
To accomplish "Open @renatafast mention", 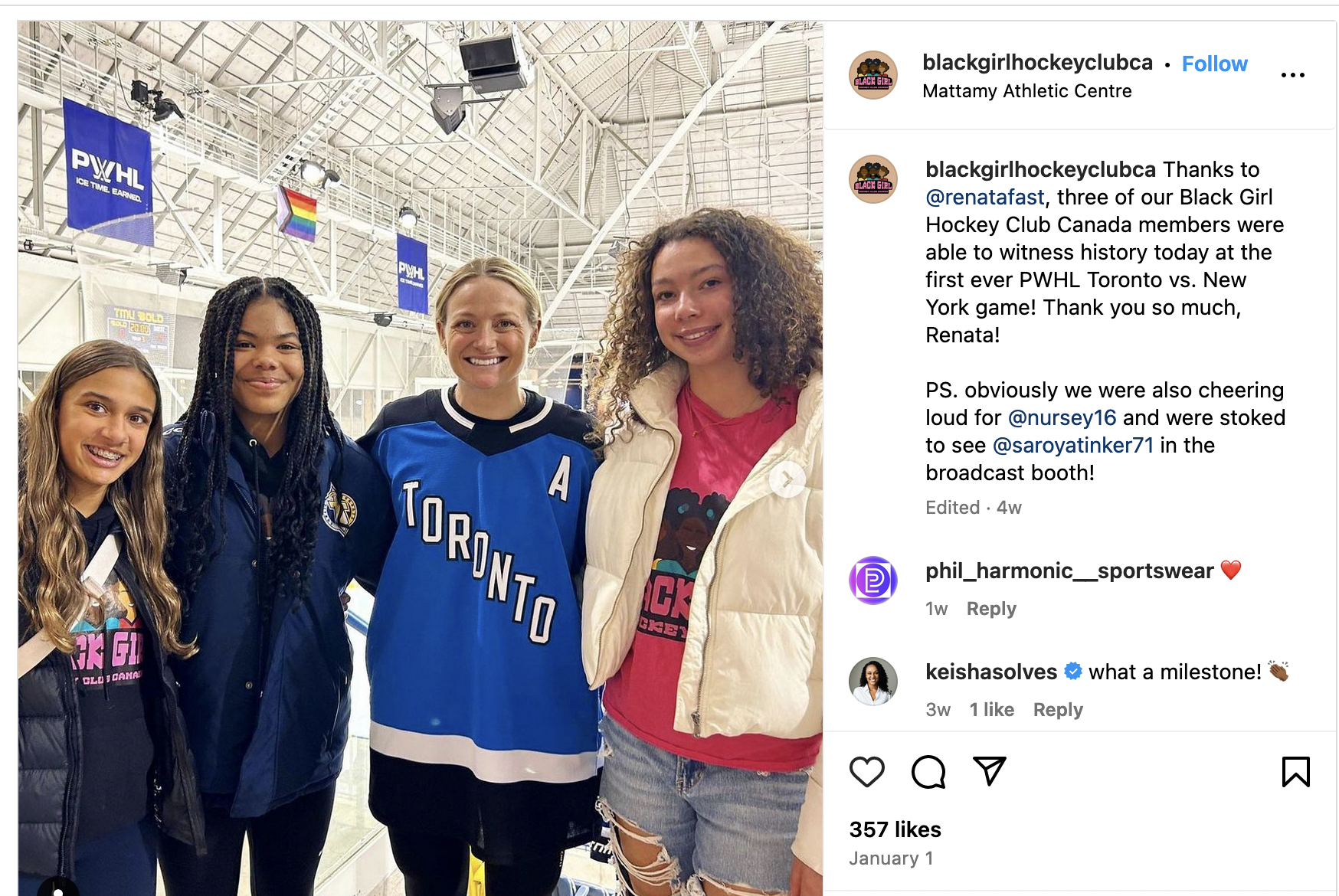I will pos(985,198).
